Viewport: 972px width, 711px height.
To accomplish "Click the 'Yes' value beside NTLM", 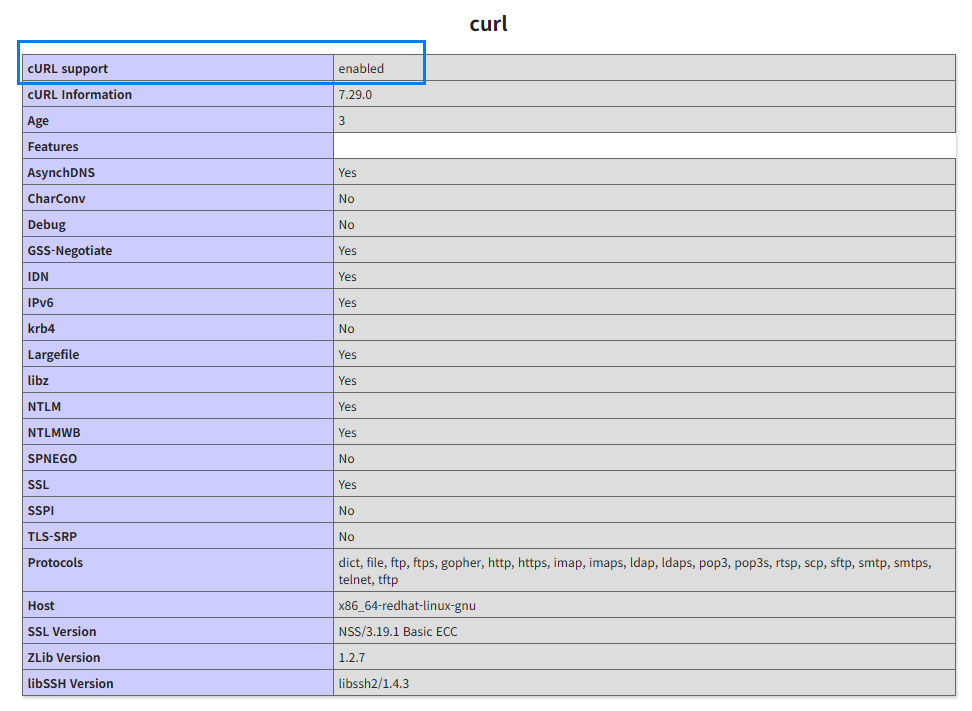I will 347,407.
